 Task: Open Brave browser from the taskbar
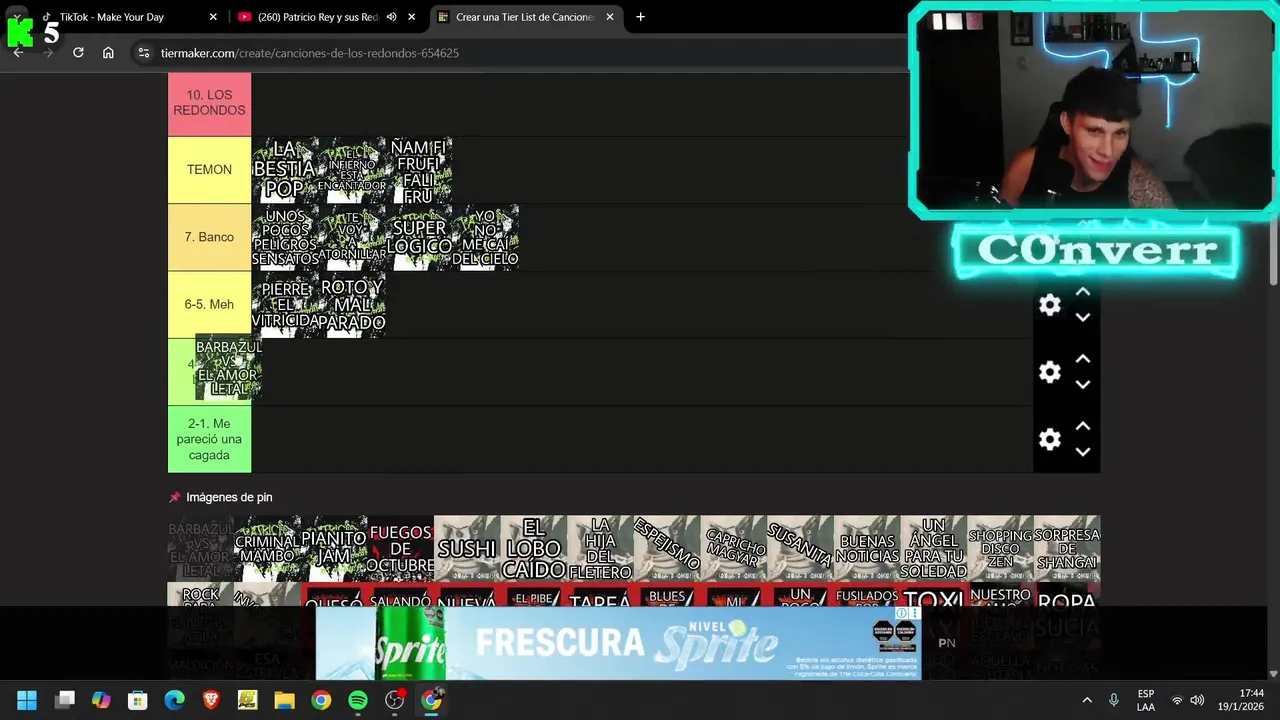tap(211, 700)
